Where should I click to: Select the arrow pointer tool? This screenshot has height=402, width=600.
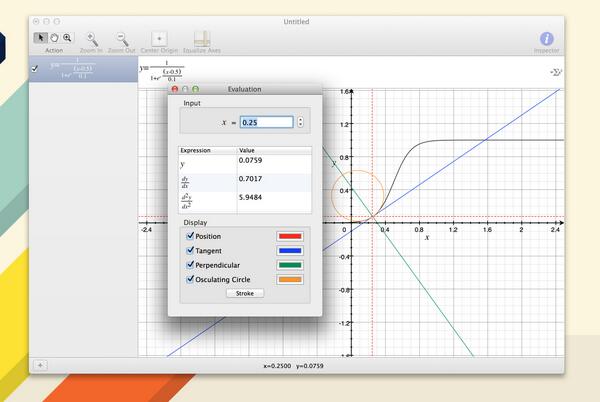(x=40, y=37)
